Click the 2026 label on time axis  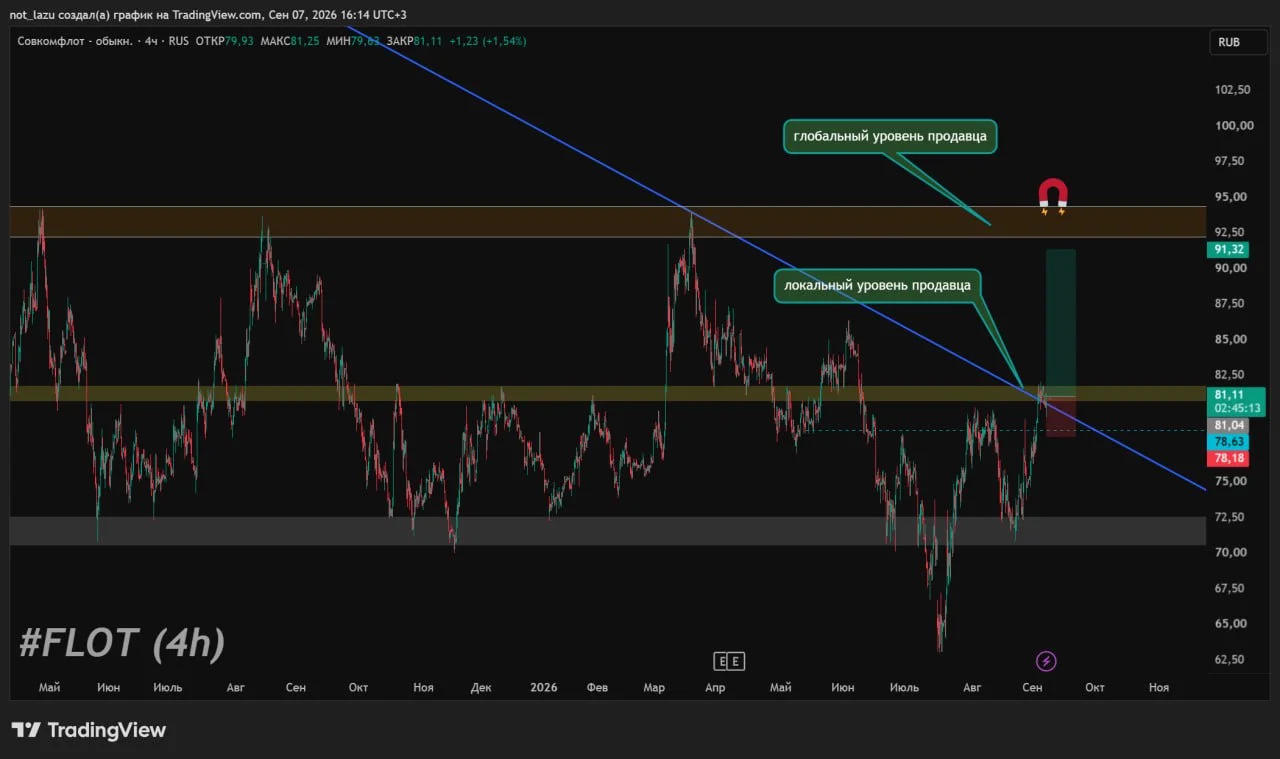point(544,688)
